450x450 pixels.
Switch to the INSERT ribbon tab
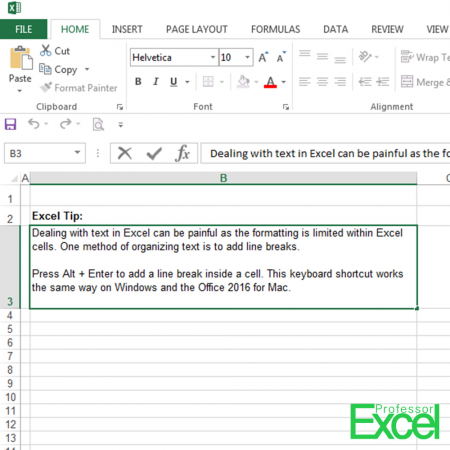(127, 29)
